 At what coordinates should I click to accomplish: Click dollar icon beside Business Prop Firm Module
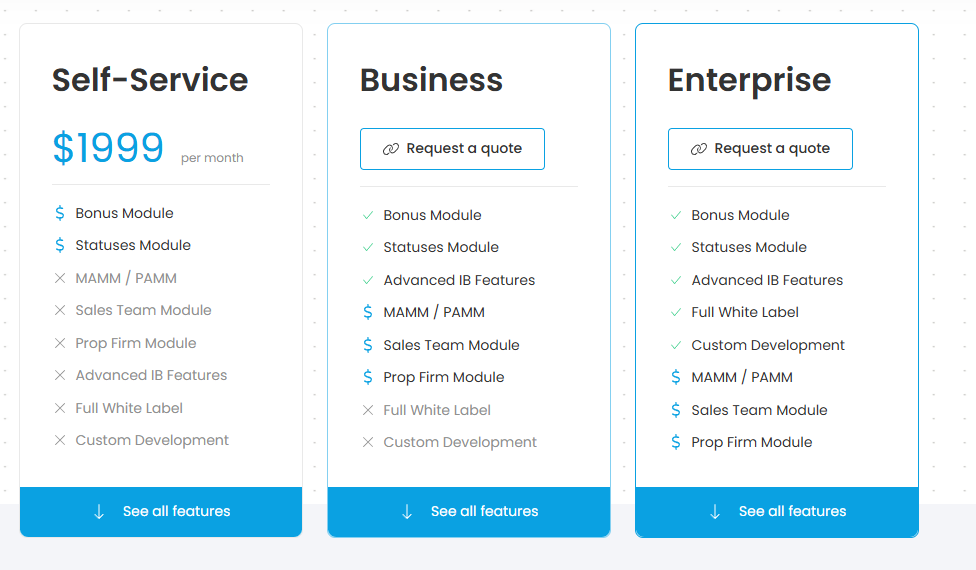(x=368, y=377)
